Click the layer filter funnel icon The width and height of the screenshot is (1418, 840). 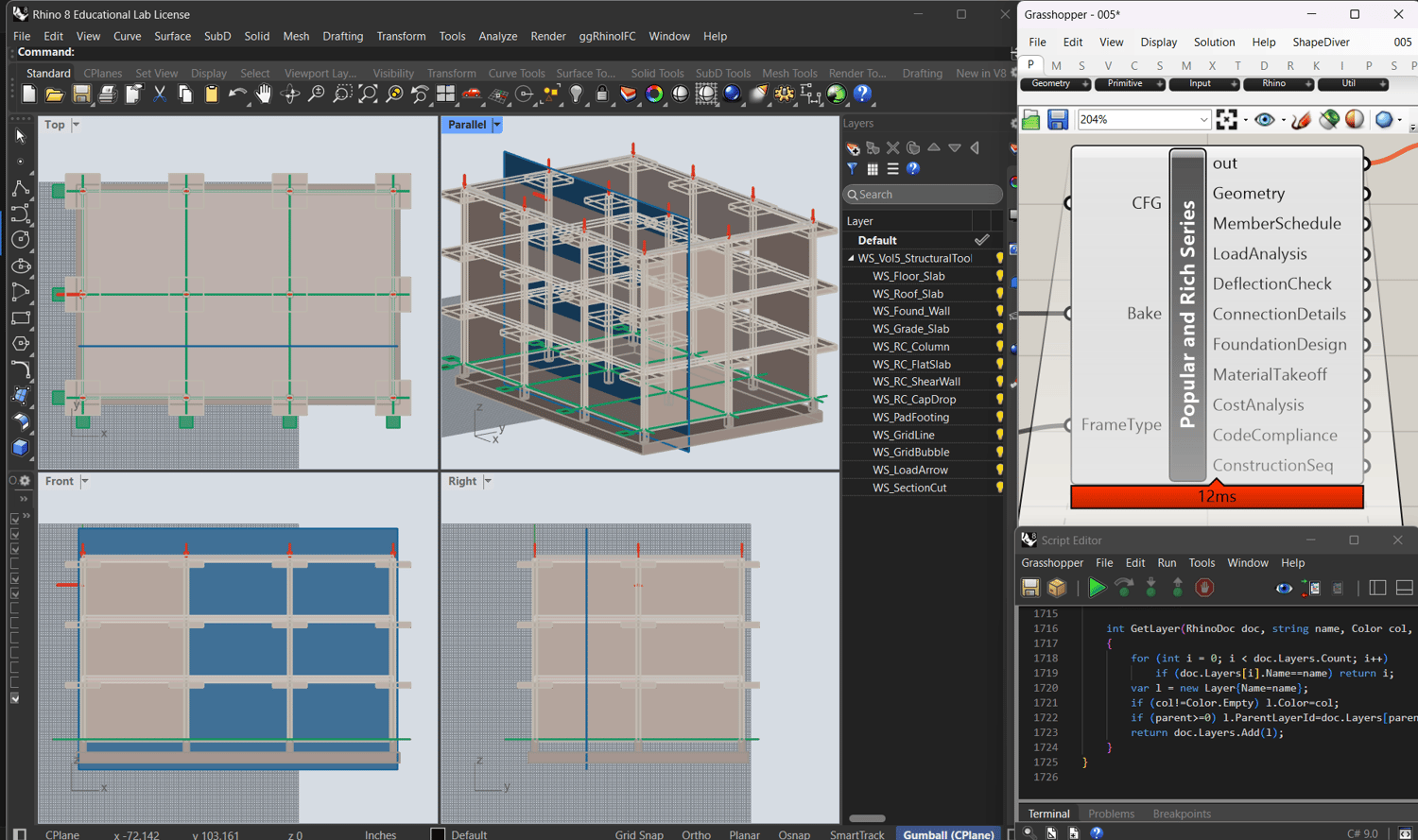point(853,169)
